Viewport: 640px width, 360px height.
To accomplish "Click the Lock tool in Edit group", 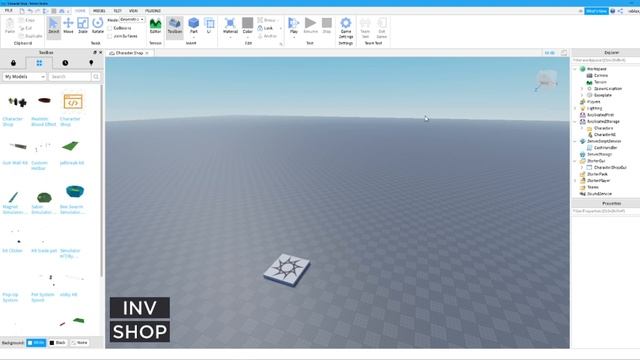I will click(x=265, y=28).
